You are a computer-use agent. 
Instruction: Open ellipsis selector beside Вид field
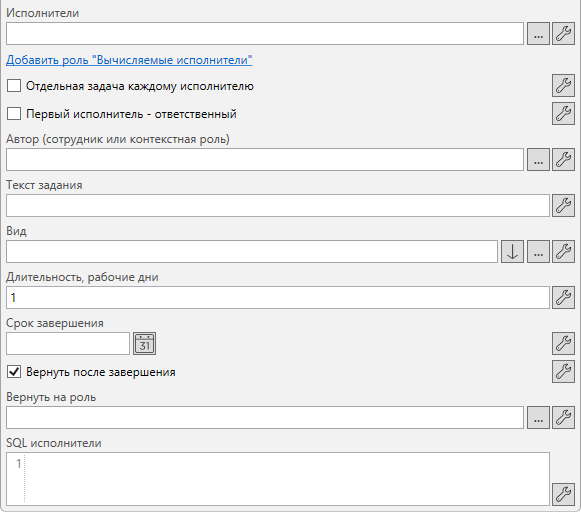point(538,252)
